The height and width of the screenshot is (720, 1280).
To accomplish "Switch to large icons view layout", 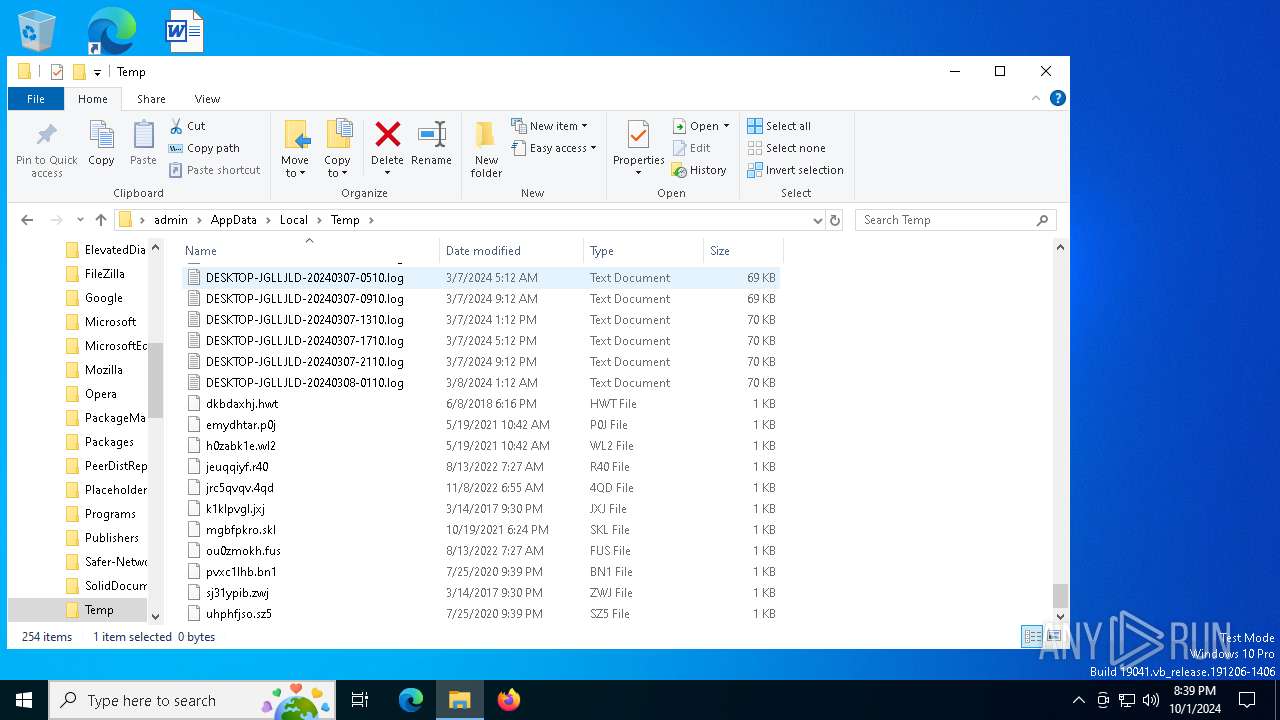I will [1053, 637].
